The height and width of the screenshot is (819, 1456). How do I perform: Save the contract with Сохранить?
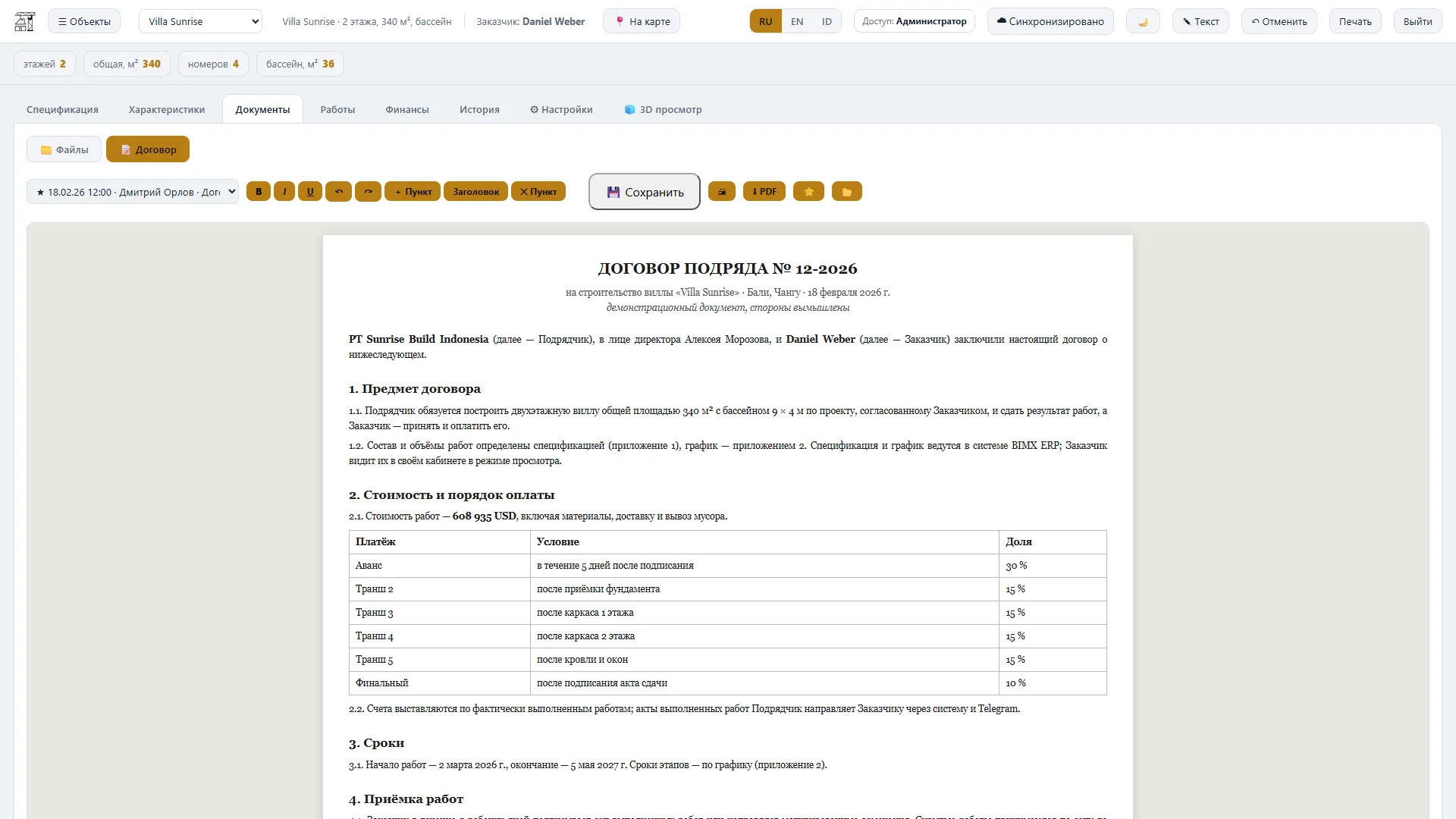[x=645, y=192]
